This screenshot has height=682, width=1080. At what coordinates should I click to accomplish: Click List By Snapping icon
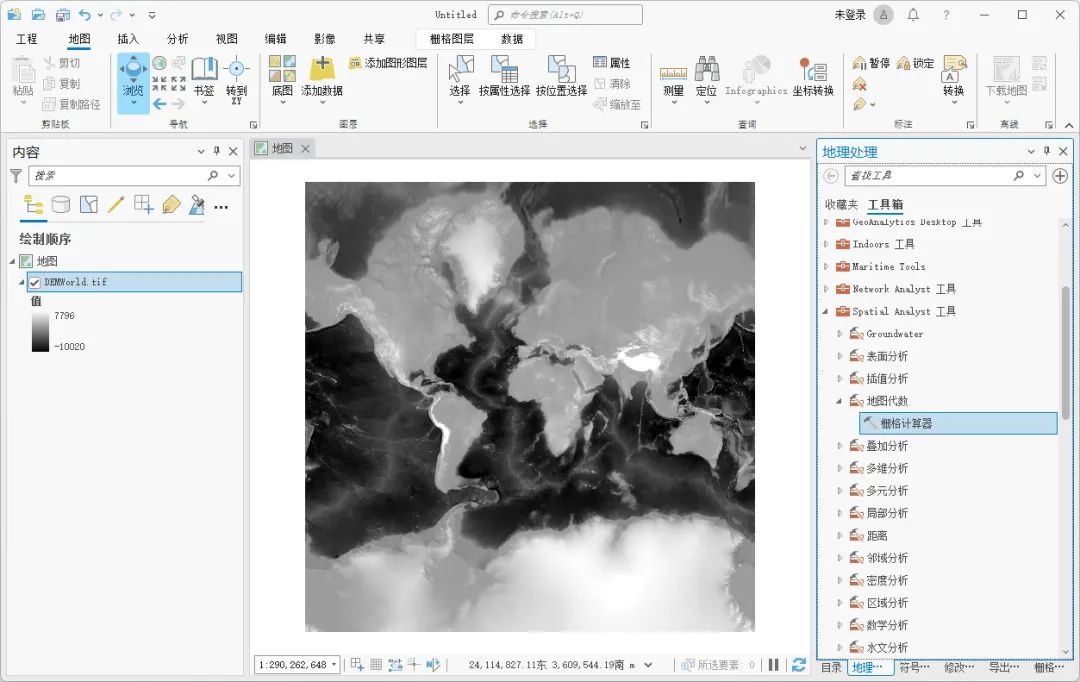[x=143, y=205]
